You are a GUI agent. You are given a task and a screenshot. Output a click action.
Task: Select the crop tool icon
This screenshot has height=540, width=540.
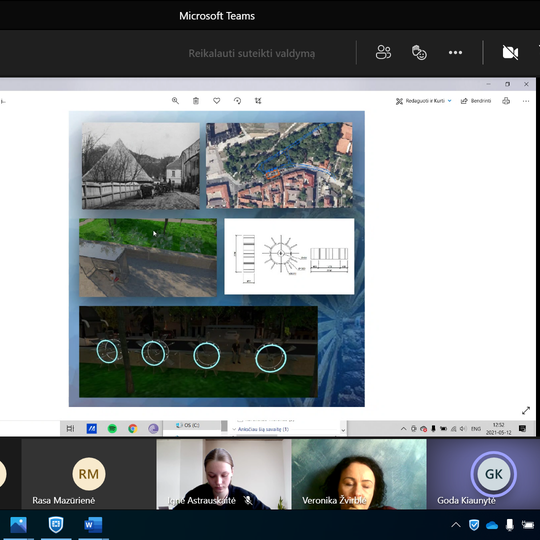[x=258, y=101]
